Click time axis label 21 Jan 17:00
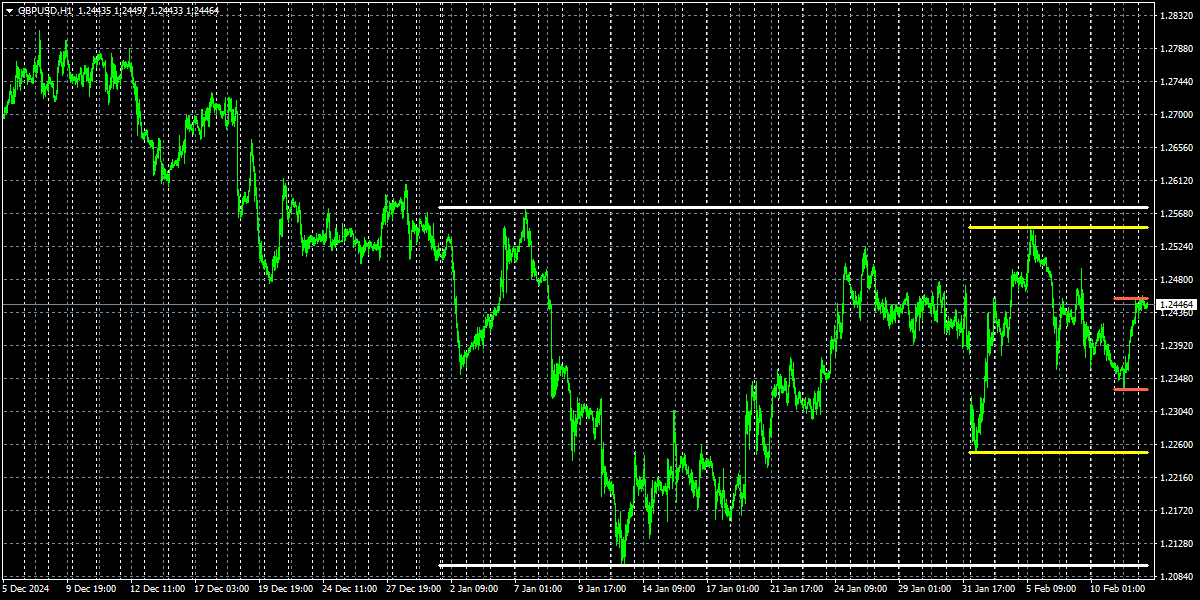Image resolution: width=1200 pixels, height=600 pixels. [x=798, y=590]
